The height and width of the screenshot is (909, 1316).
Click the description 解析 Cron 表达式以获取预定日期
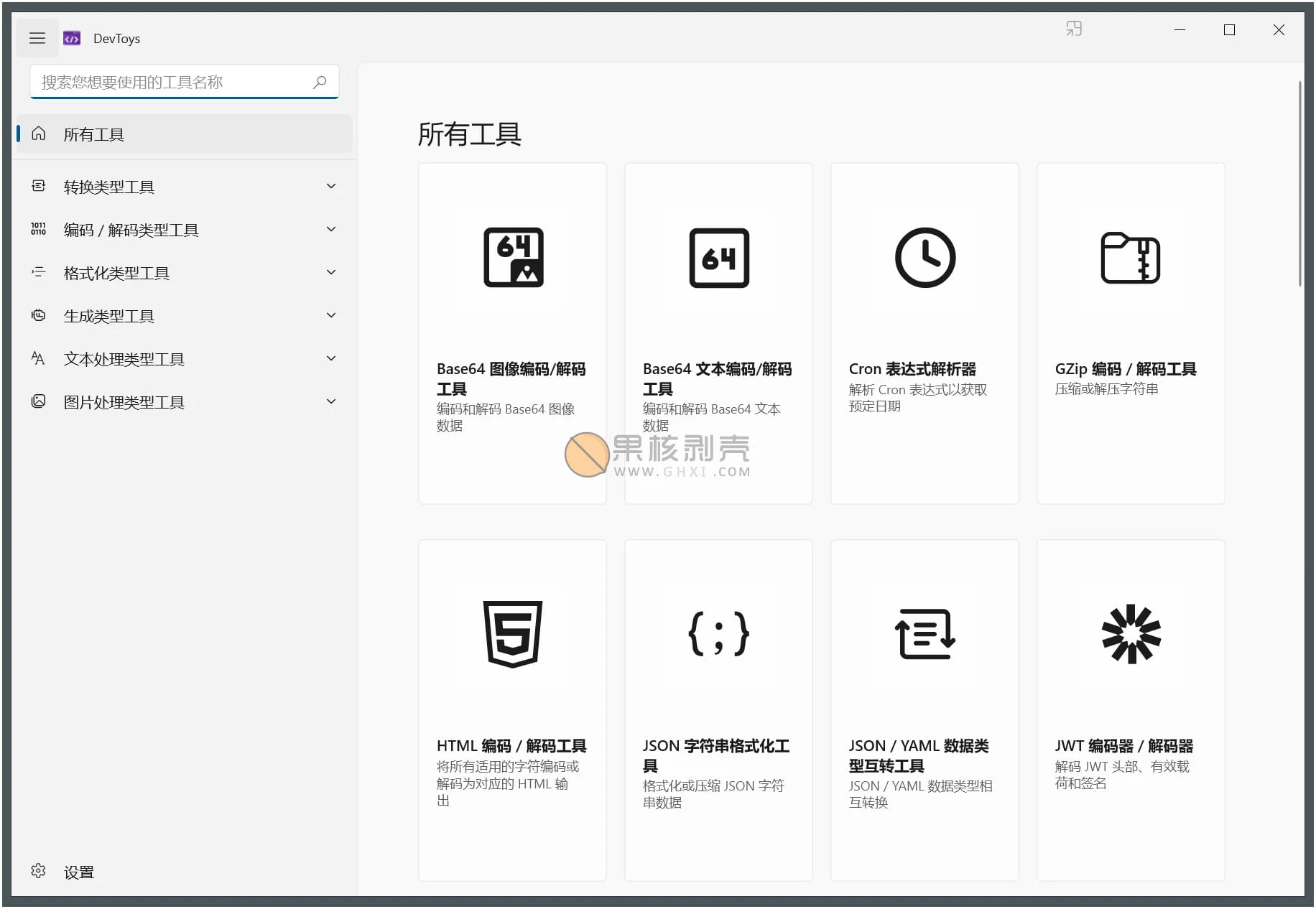tap(918, 398)
